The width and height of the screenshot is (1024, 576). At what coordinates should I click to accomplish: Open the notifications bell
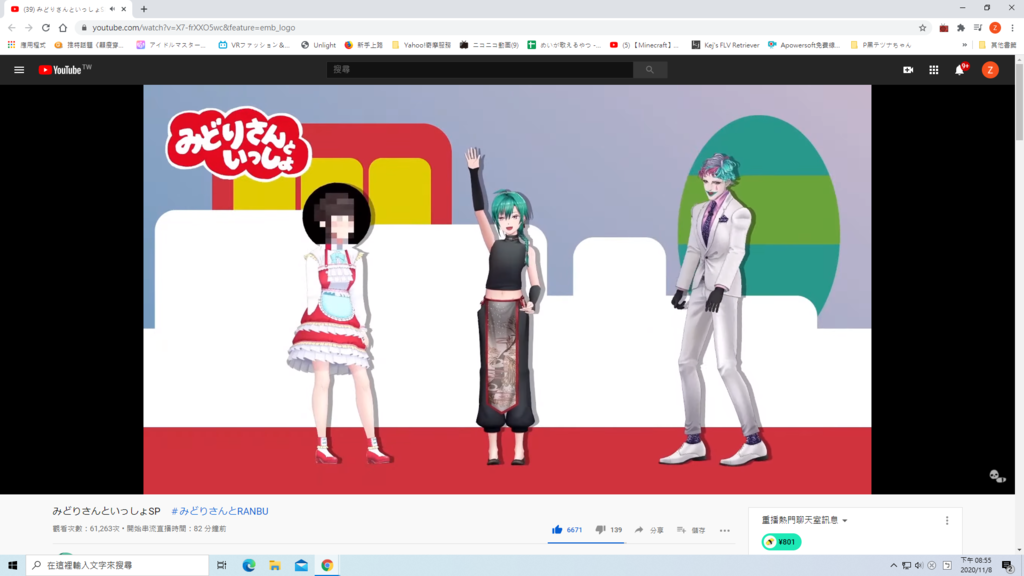(x=960, y=70)
